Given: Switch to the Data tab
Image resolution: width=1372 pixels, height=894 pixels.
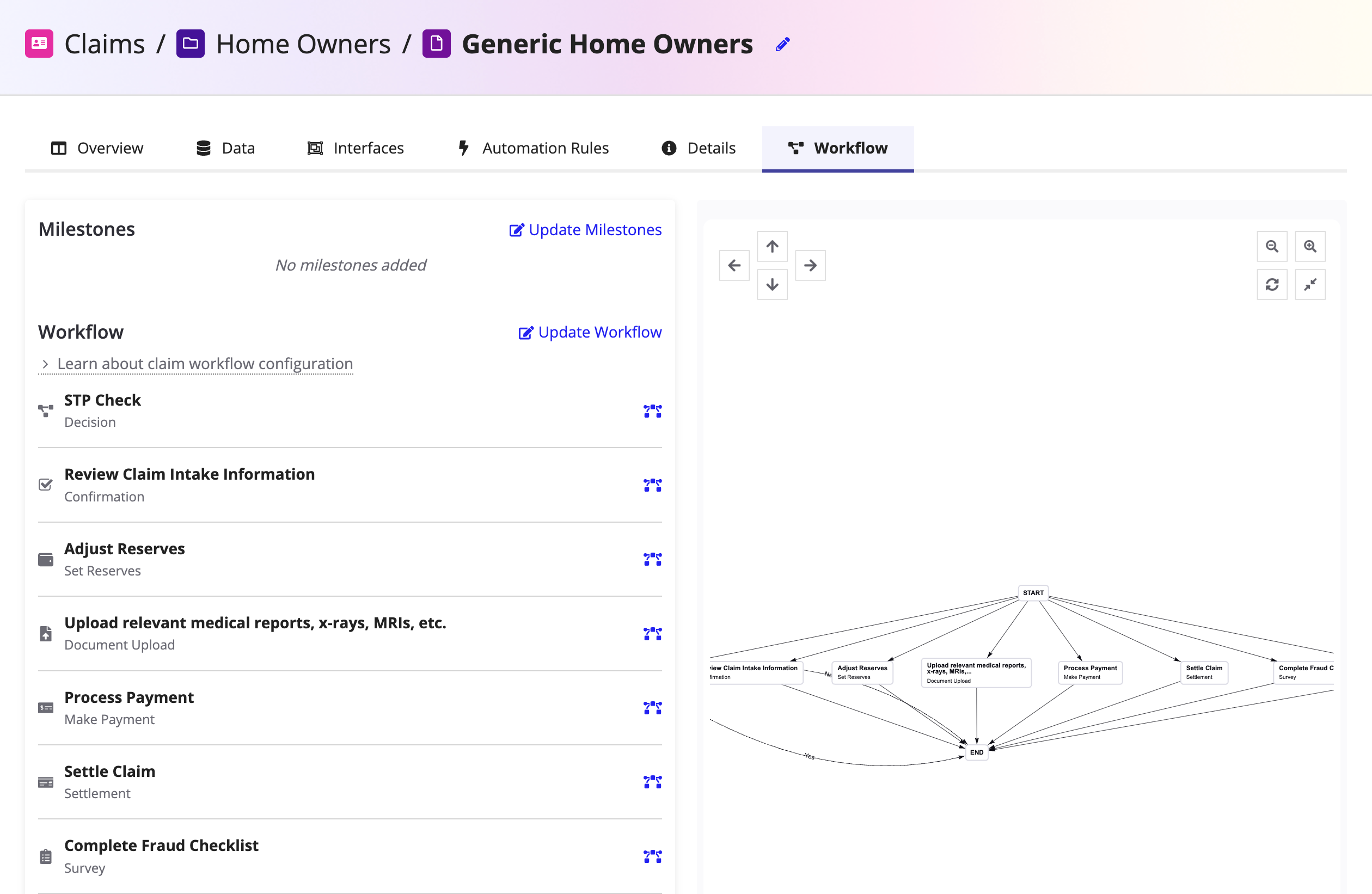Looking at the screenshot, I should click(x=225, y=148).
